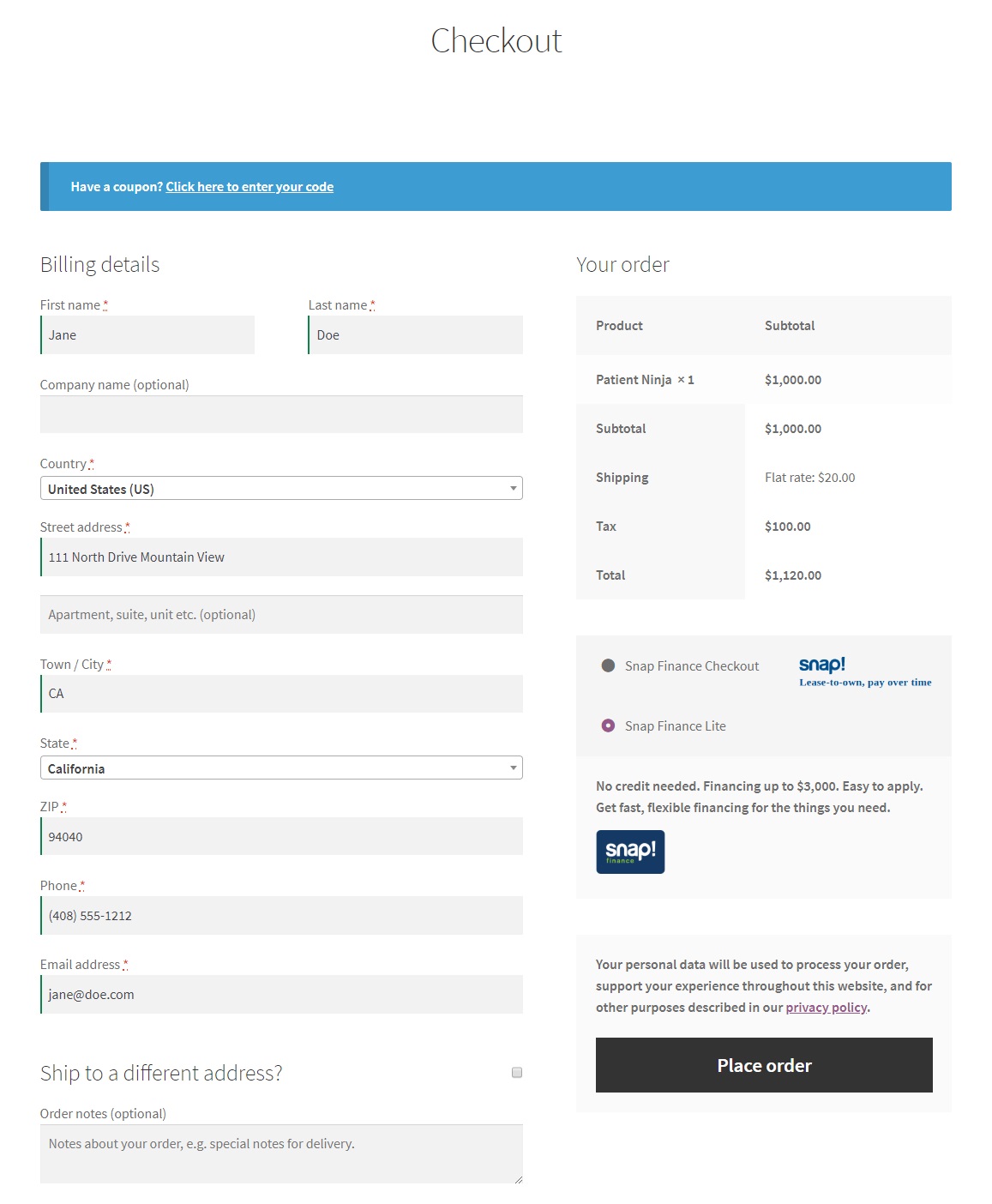992x1204 pixels.
Task: Click the Town / City field
Action: pyautogui.click(x=281, y=694)
